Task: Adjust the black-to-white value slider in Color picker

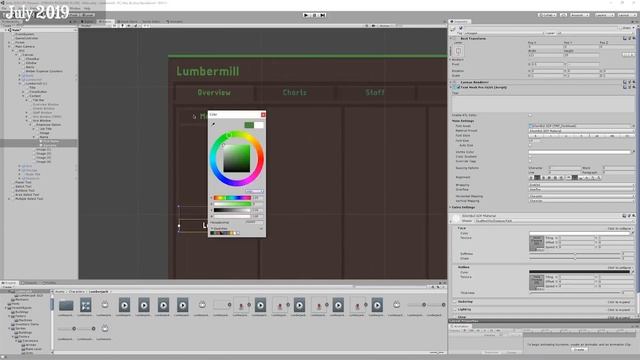Action: tap(232, 210)
